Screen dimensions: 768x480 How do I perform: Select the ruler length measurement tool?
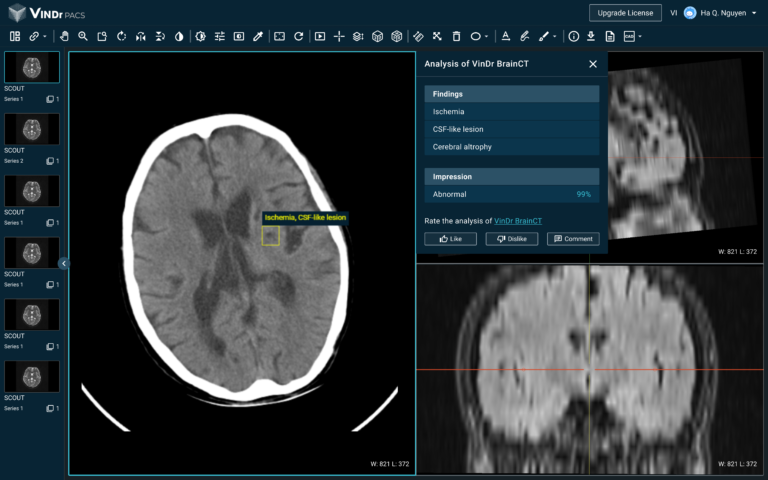click(x=418, y=36)
